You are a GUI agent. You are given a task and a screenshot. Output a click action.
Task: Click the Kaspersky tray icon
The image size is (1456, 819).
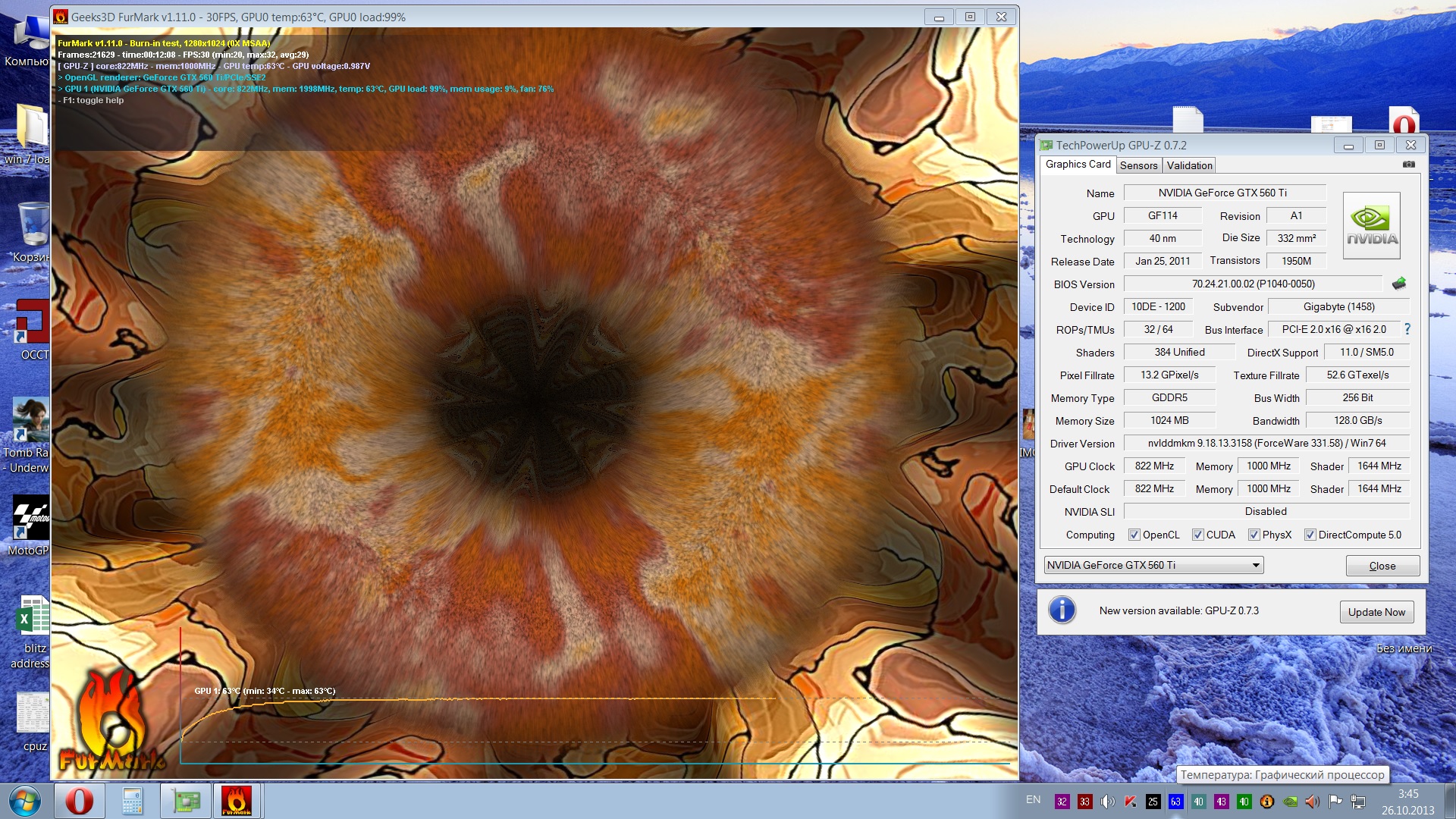point(1130,802)
